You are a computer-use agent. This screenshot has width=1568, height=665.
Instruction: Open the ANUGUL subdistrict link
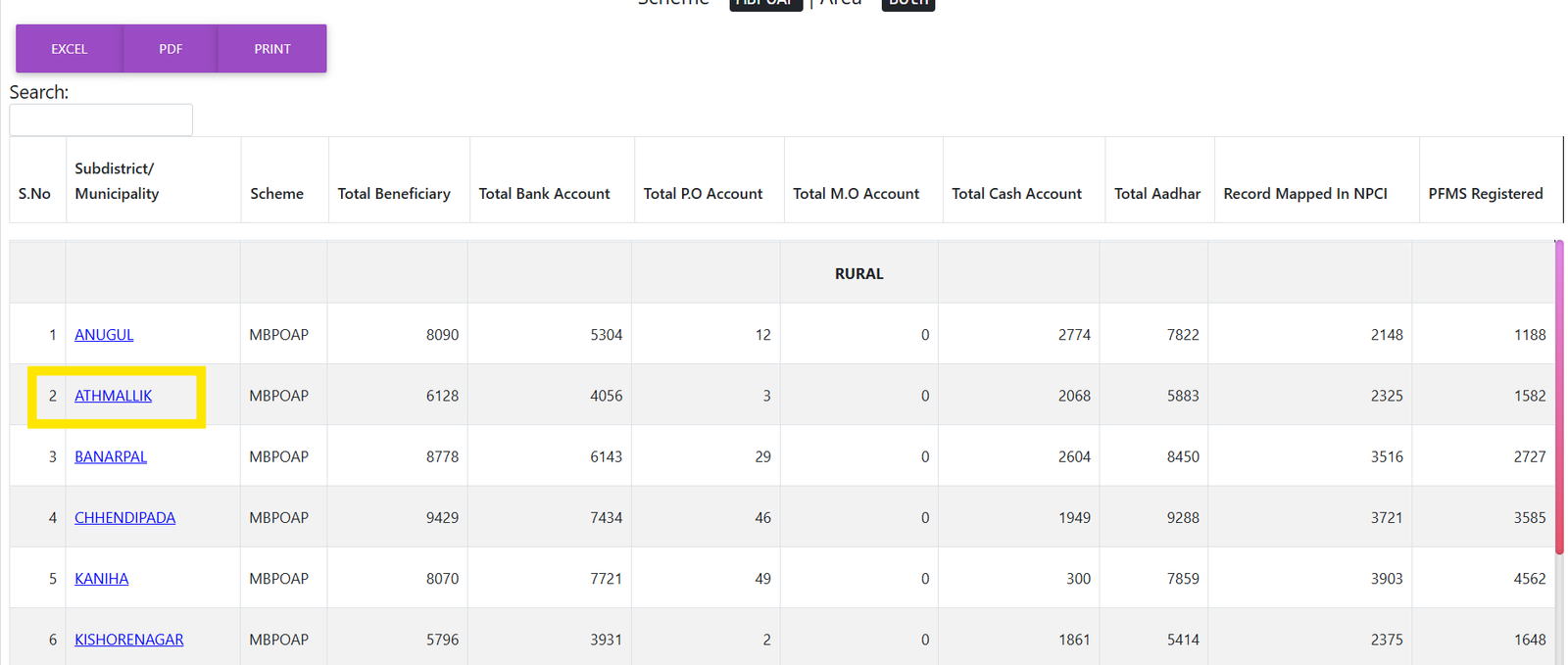click(104, 335)
